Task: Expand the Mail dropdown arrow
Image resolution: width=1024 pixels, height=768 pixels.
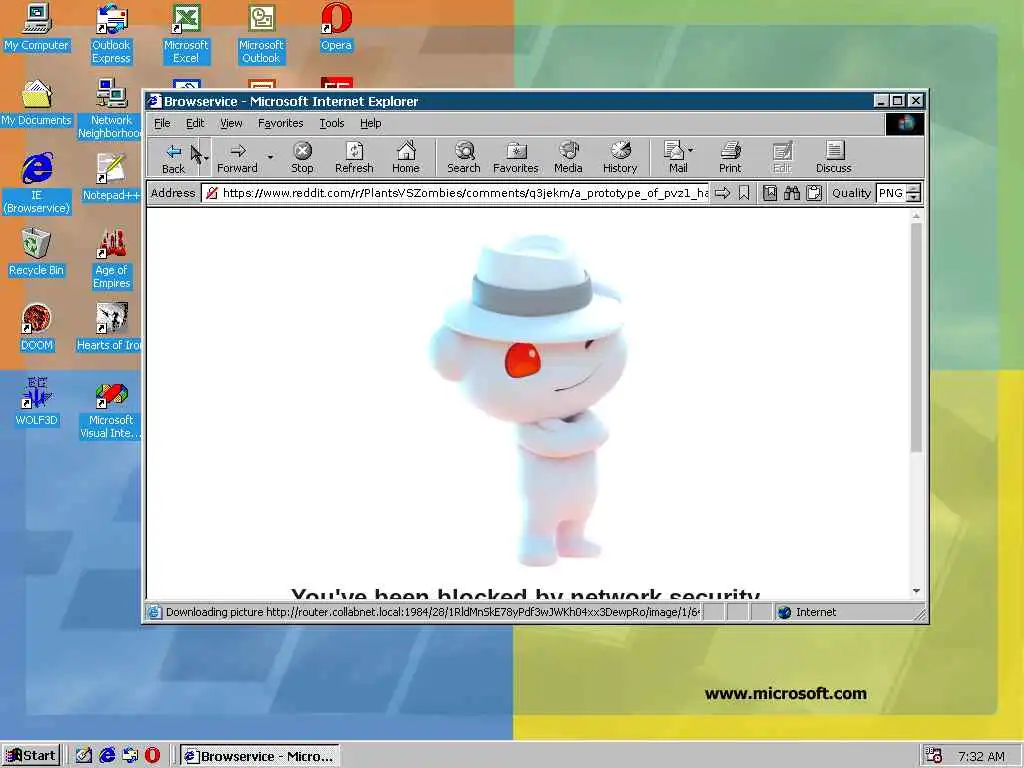Action: [691, 150]
